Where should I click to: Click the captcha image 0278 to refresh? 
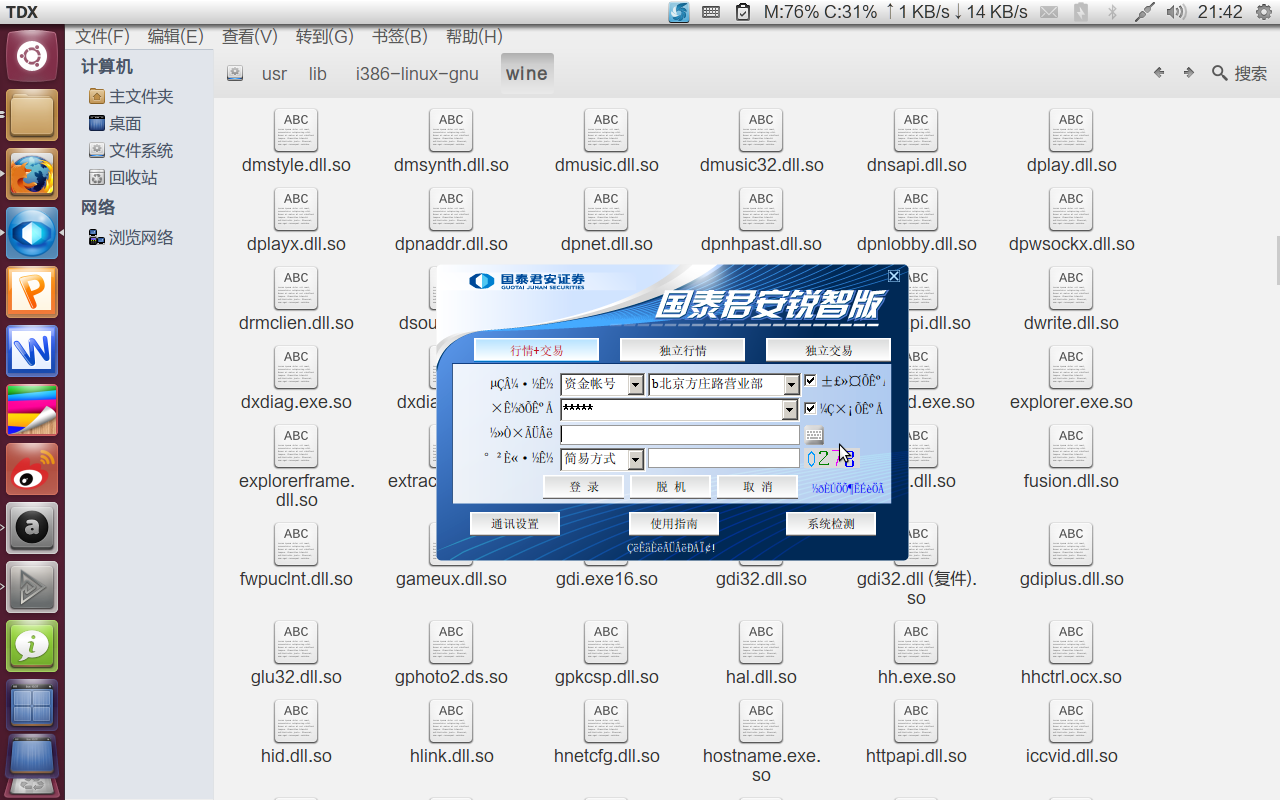pos(832,458)
